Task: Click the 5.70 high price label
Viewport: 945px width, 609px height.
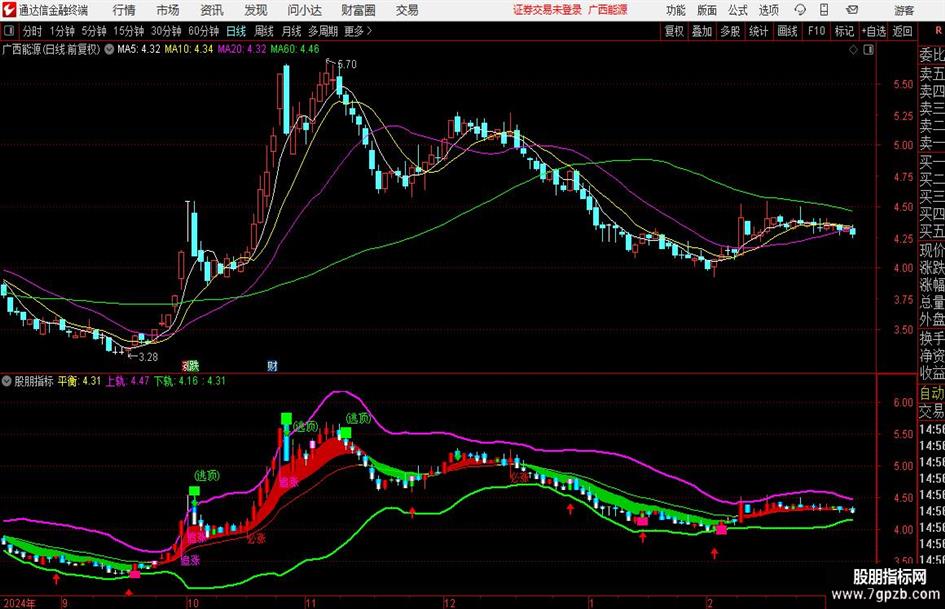Action: [347, 64]
